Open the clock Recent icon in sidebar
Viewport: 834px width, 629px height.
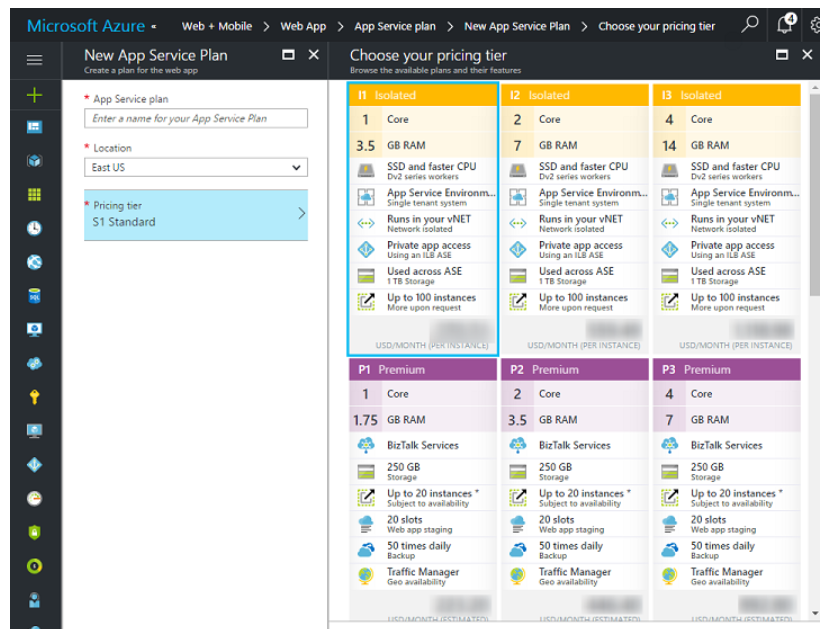pyautogui.click(x=35, y=228)
